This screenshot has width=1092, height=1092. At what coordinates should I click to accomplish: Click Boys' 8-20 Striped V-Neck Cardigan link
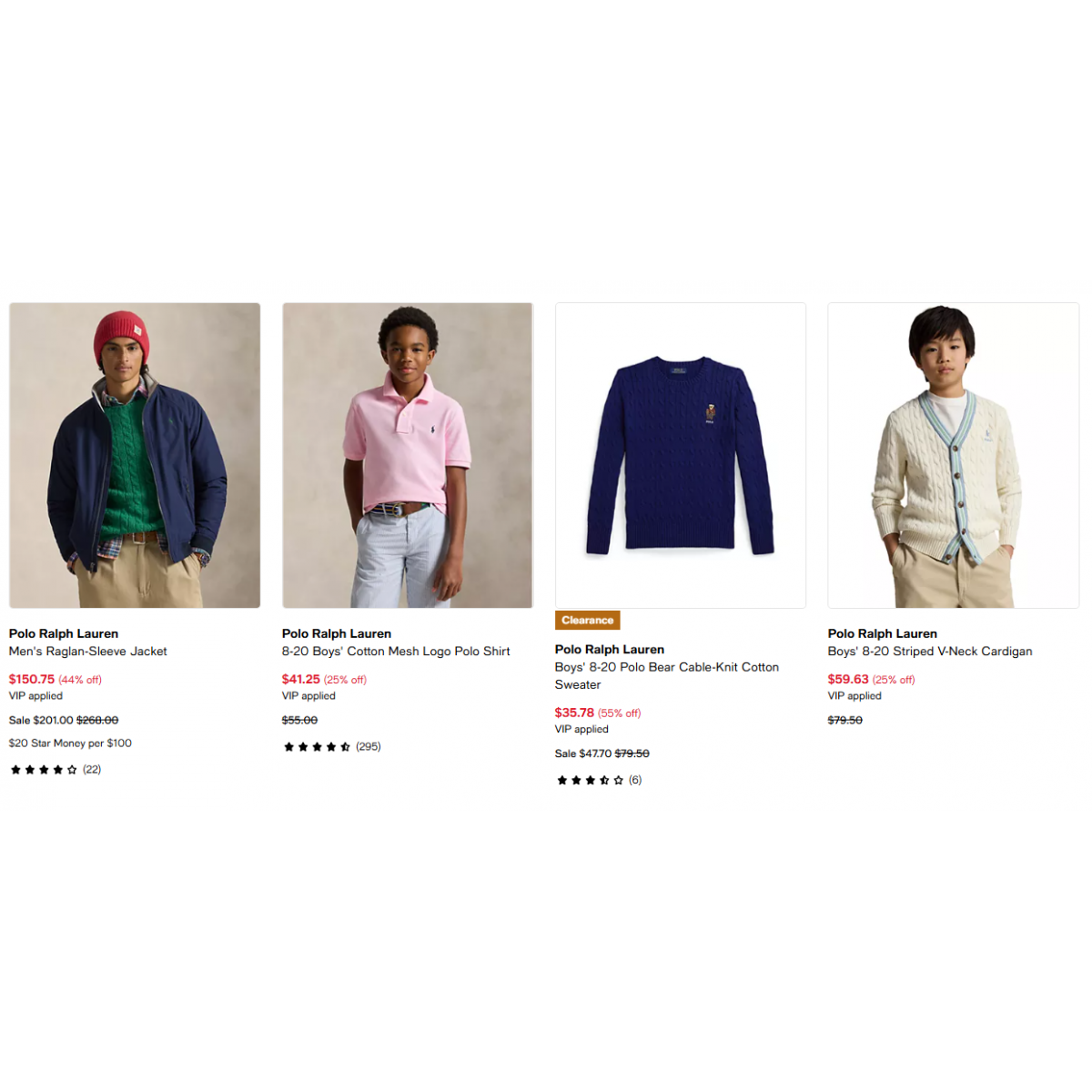pos(930,652)
